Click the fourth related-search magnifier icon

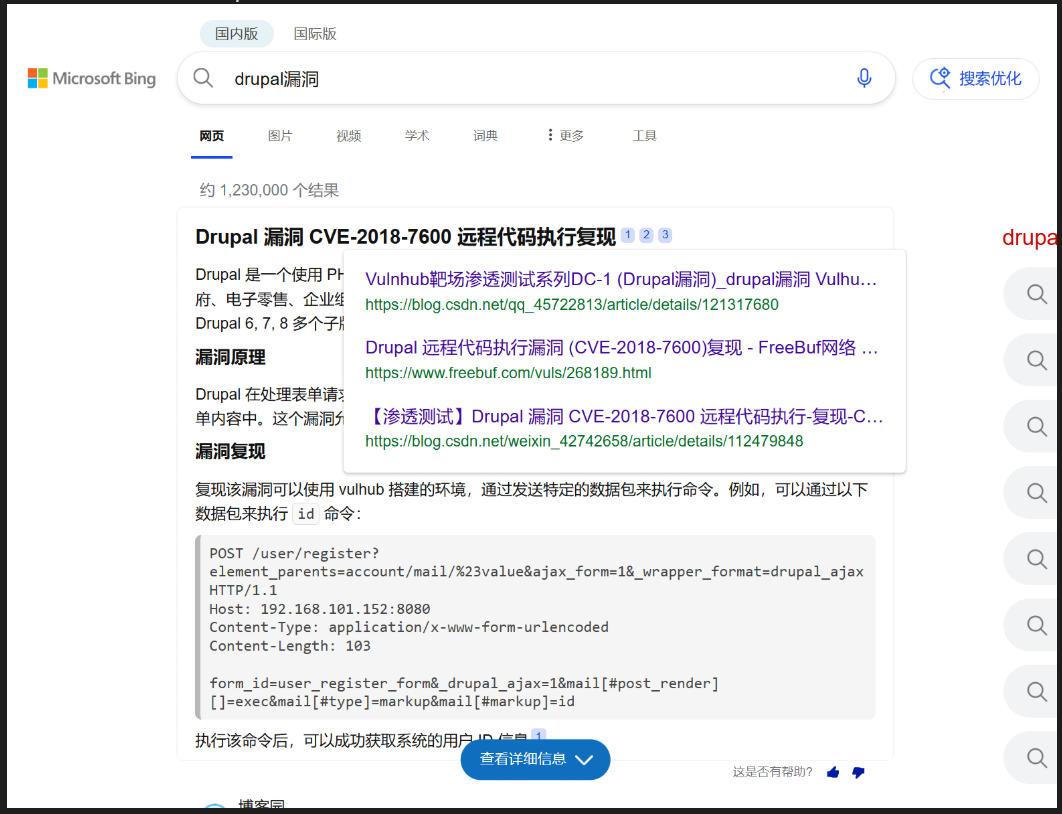click(1037, 492)
